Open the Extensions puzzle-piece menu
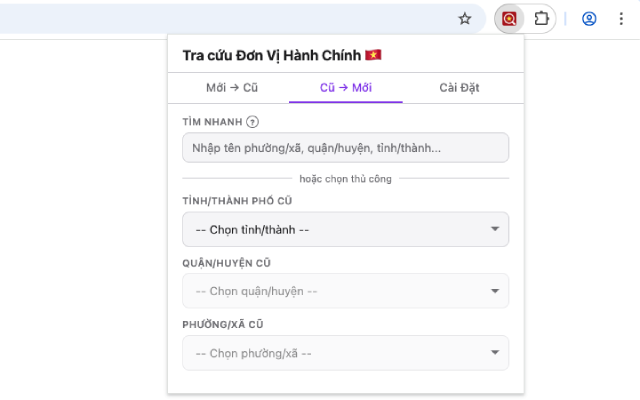Viewport: 640px width, 400px height. point(541,18)
